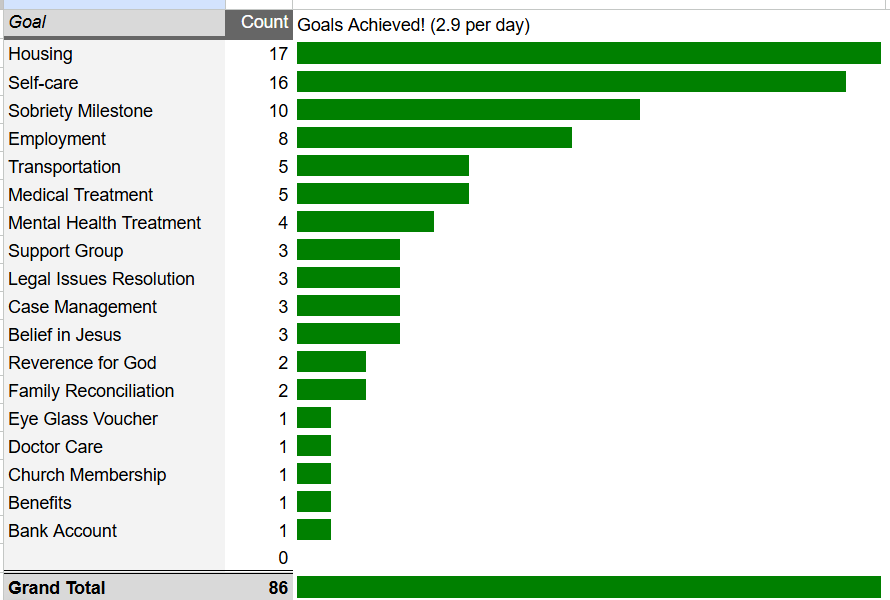Image resolution: width=890 pixels, height=600 pixels.
Task: Click the Benefits count value 1
Action: click(283, 503)
